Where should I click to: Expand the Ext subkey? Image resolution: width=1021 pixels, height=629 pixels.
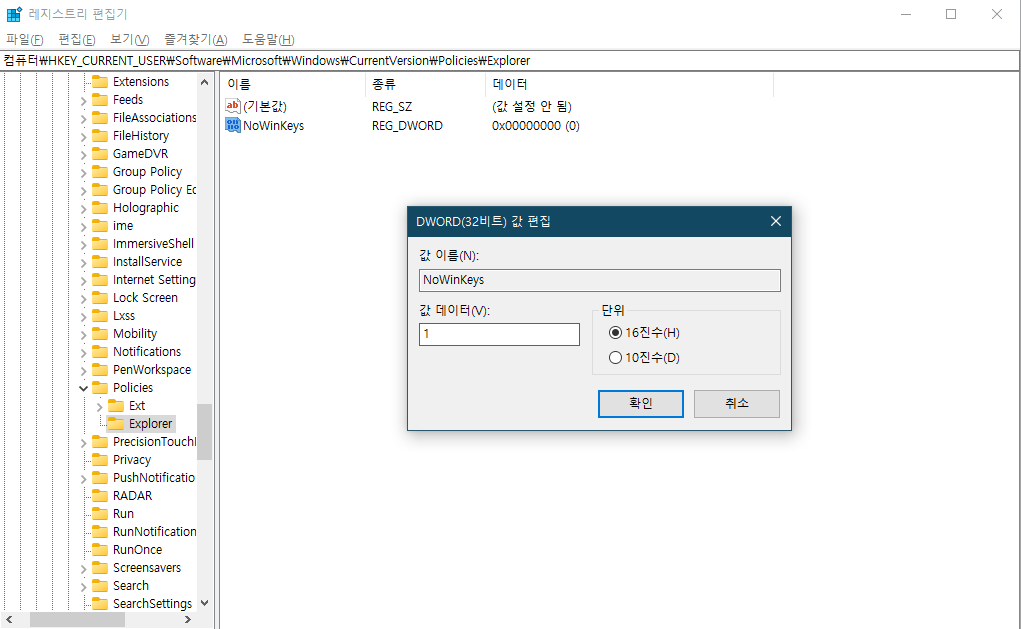[x=99, y=407]
